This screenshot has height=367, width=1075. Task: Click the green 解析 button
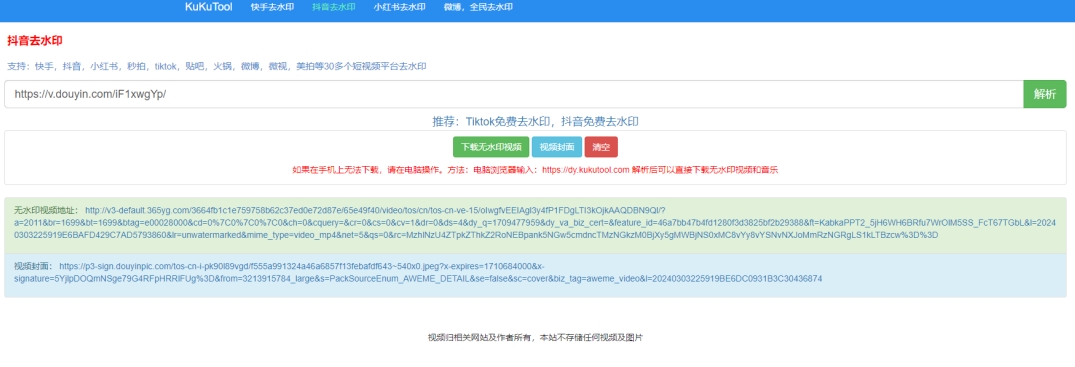point(1045,94)
